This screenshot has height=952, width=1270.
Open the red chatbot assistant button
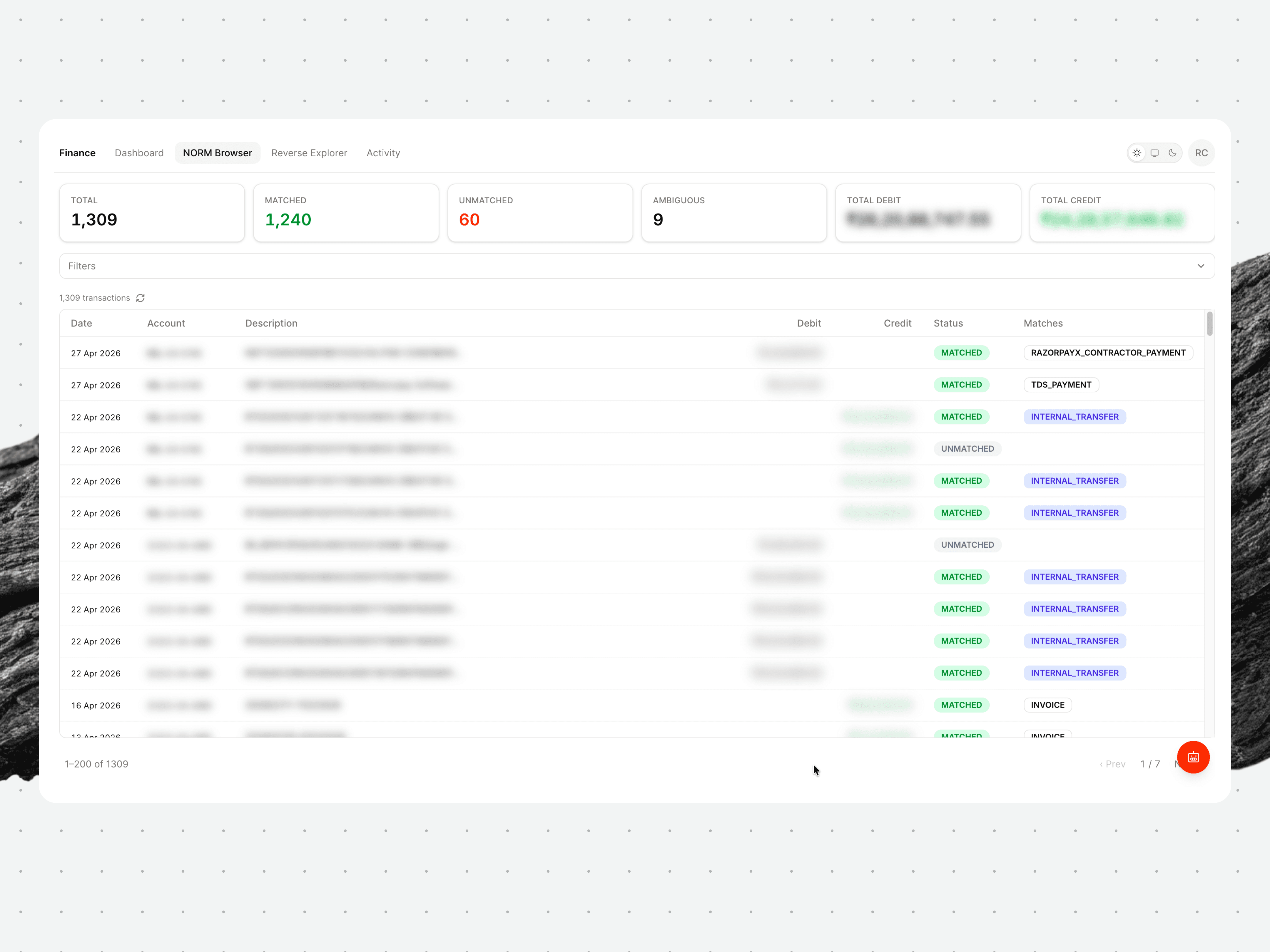[x=1193, y=757]
